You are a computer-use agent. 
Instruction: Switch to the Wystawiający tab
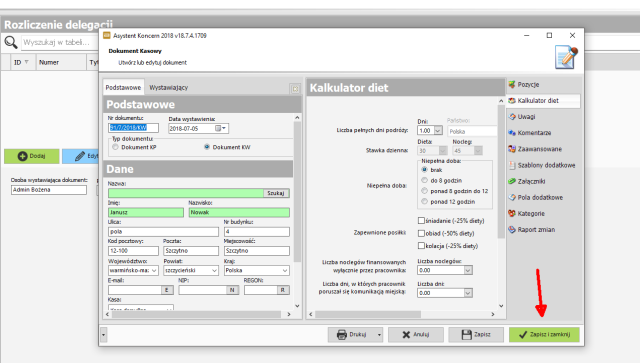tap(169, 88)
